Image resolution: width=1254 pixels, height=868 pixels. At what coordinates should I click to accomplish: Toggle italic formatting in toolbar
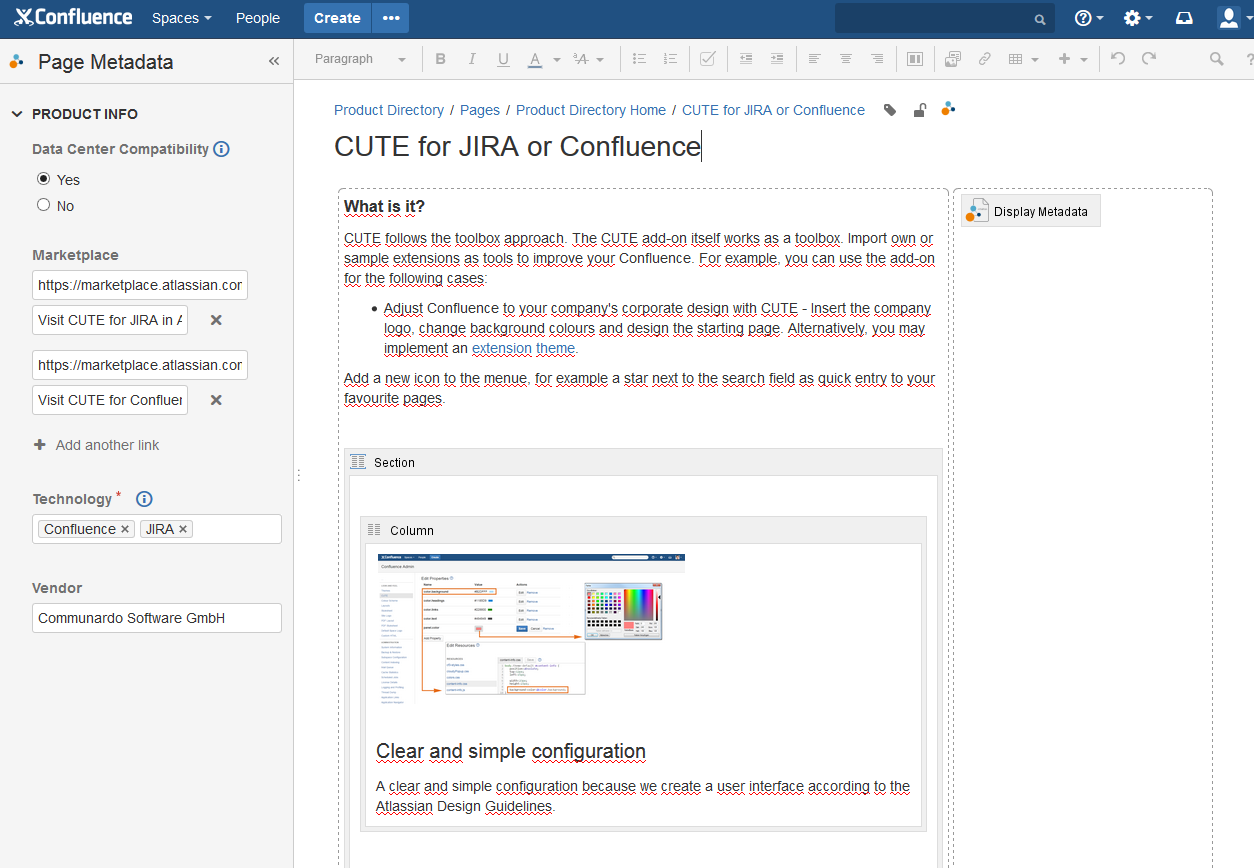[472, 59]
